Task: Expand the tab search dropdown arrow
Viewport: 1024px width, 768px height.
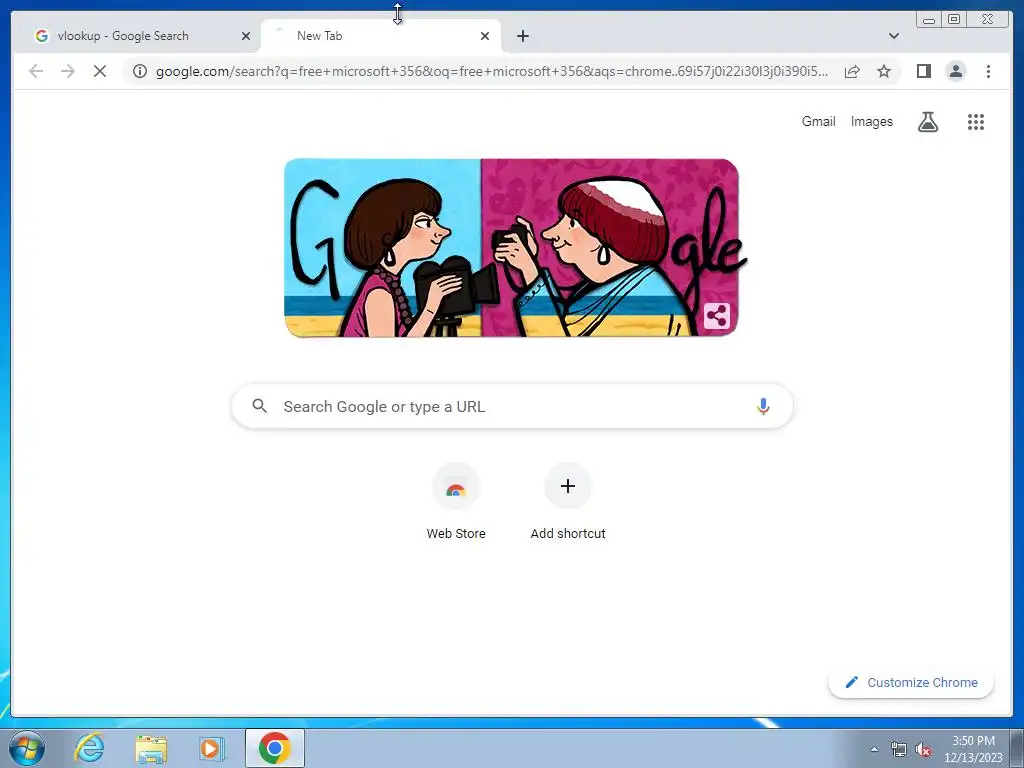Action: [x=893, y=36]
